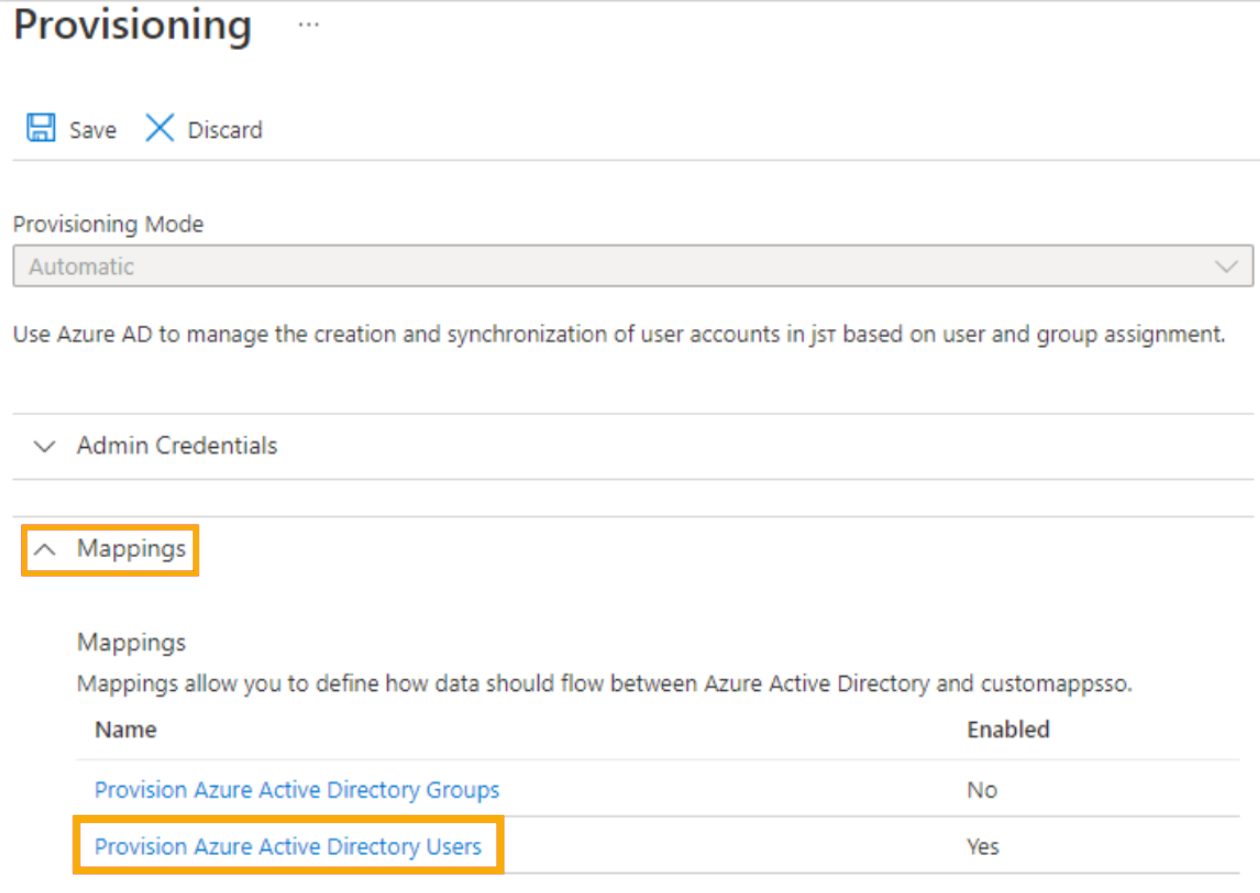Open Provision Azure Active Directory Users

pos(288,847)
